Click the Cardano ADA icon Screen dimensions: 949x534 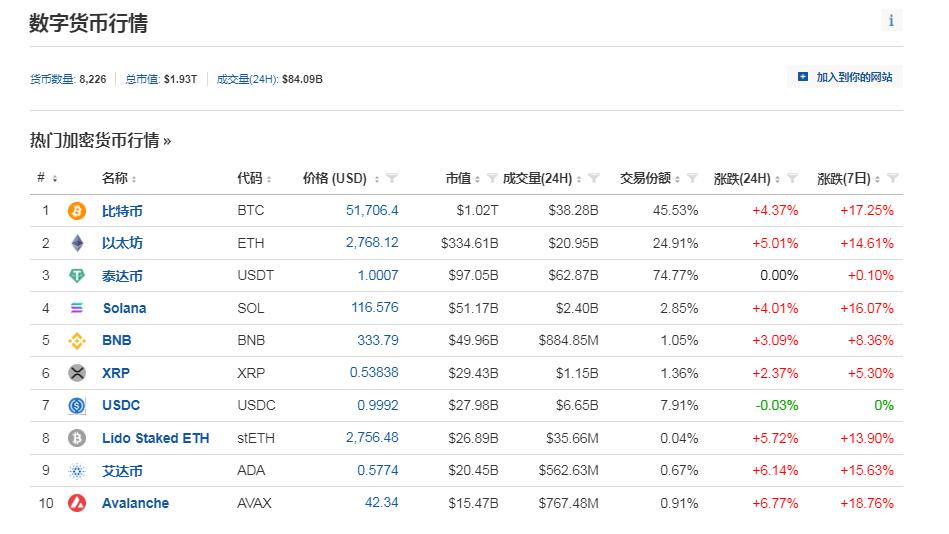(77, 471)
